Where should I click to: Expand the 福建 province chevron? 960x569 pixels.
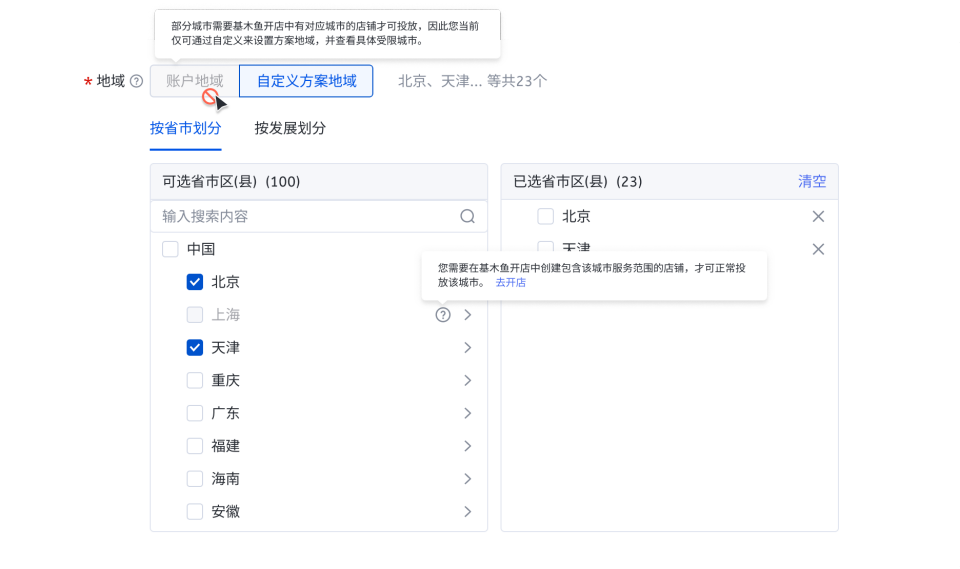point(467,446)
